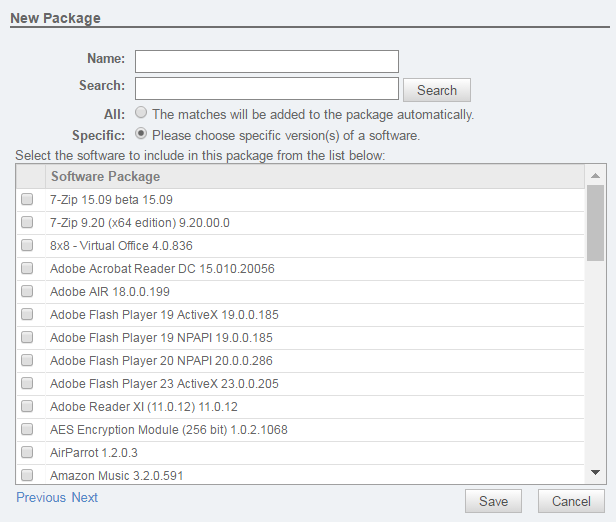Image resolution: width=616 pixels, height=522 pixels.
Task: Select Adobe Flash Player 20 NPAPI checkbox
Action: pos(27,360)
